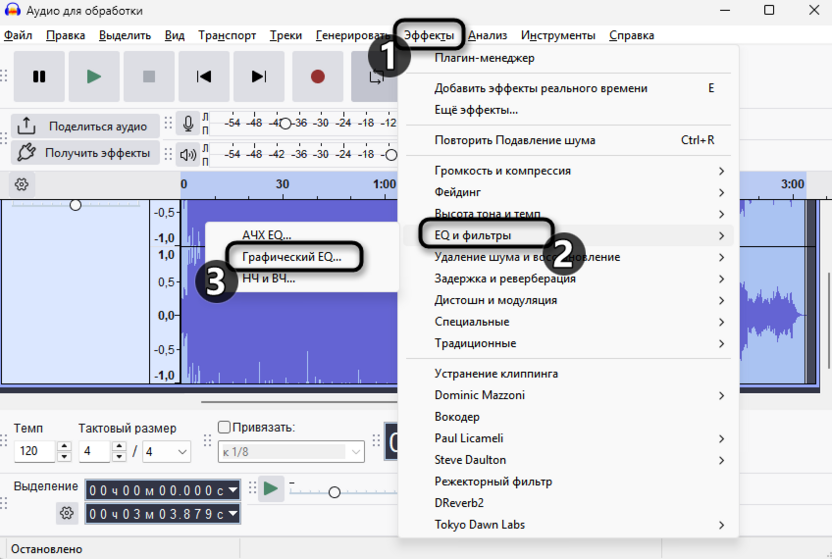
Task: Adjust the playback level slider knob
Action: pos(391,155)
